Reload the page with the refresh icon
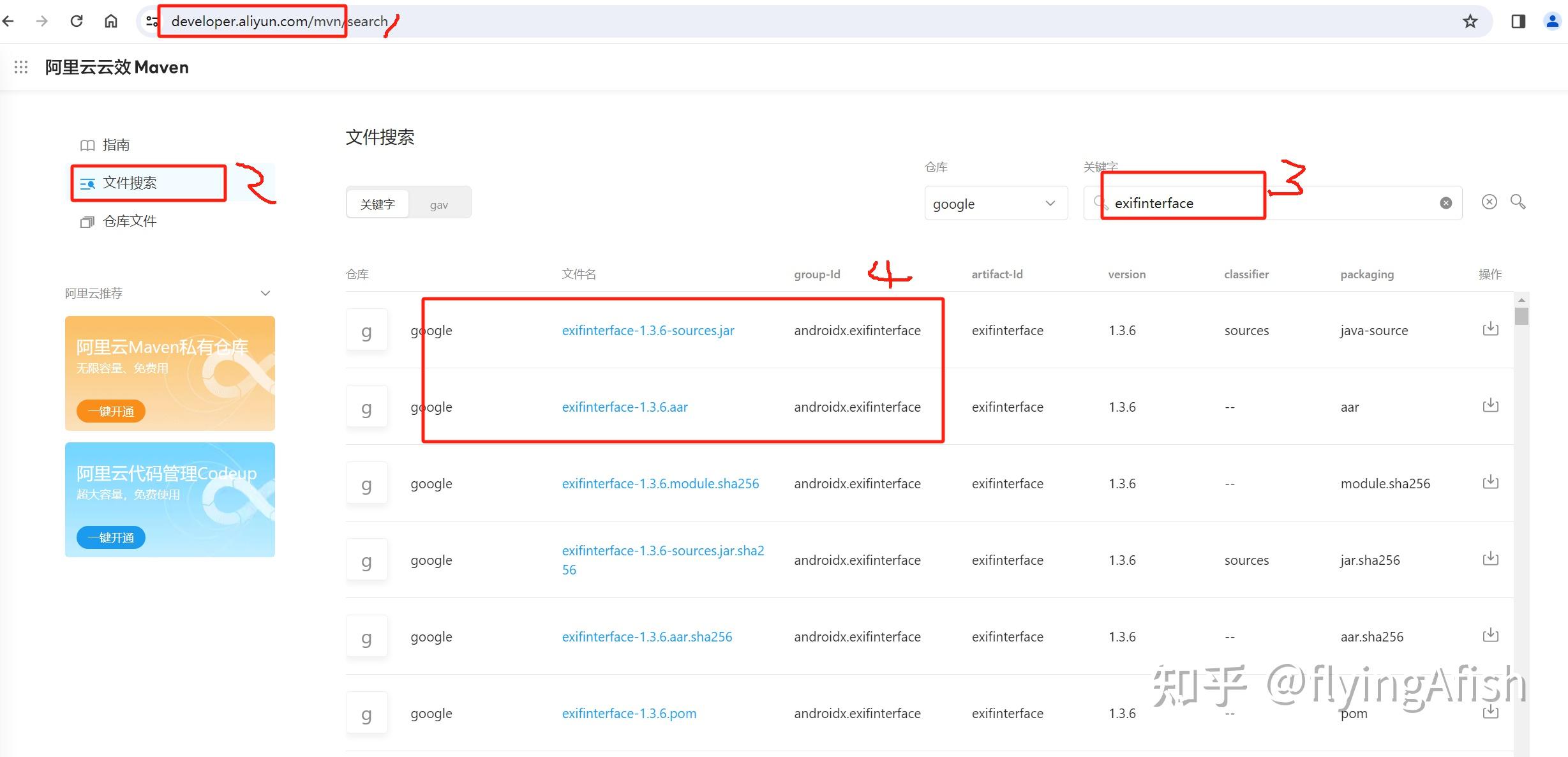Image resolution: width=1568 pixels, height=757 pixels. [x=77, y=20]
